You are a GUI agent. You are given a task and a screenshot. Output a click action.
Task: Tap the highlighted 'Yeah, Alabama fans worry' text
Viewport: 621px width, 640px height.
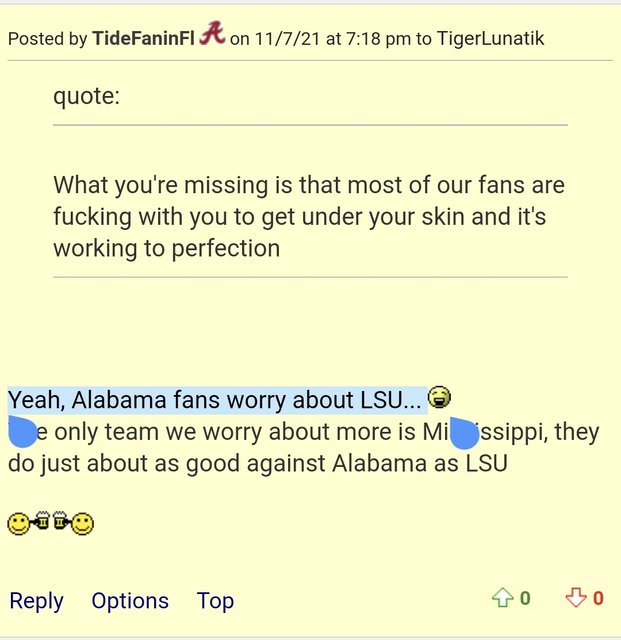click(x=215, y=400)
